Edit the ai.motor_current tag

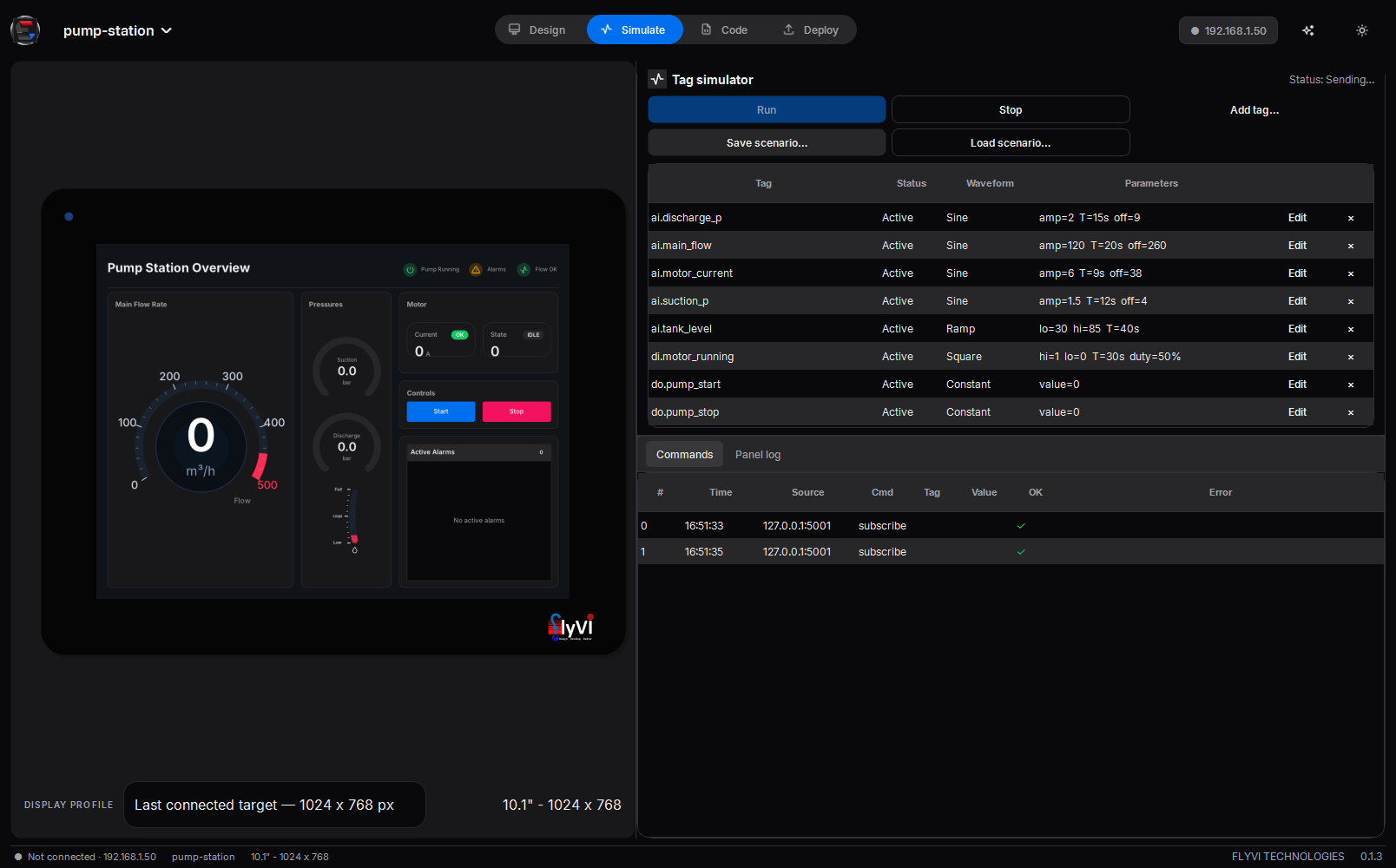[x=1297, y=273]
